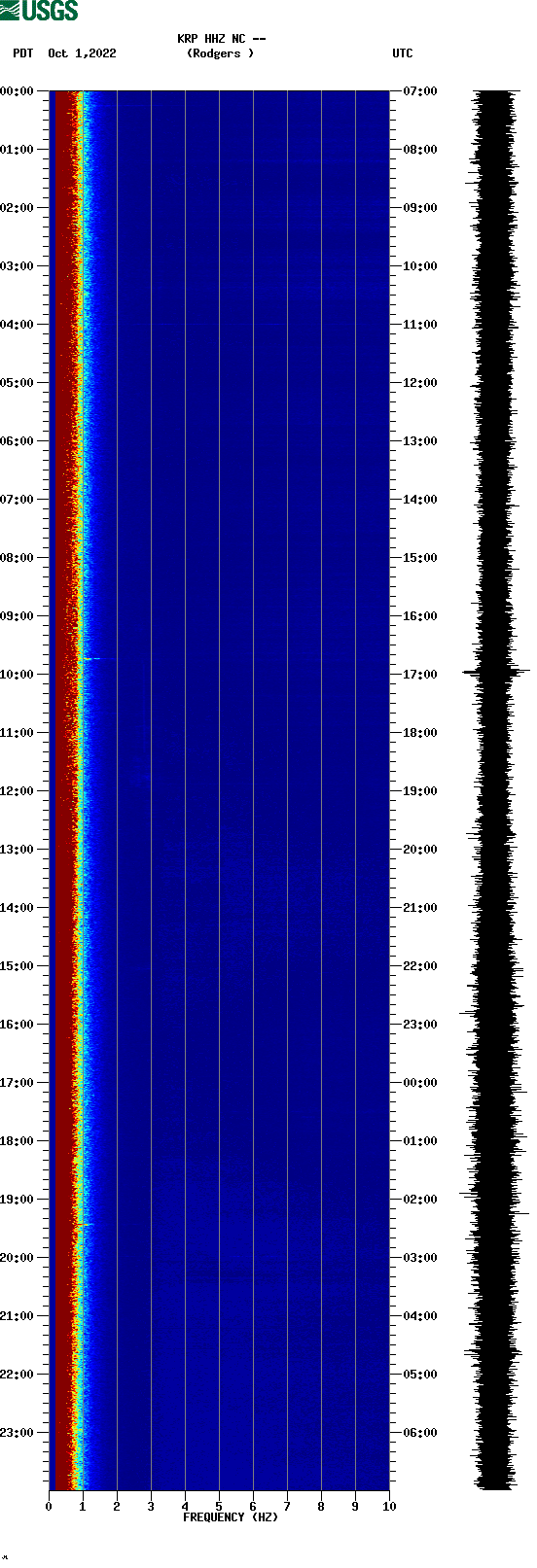
Task: Click the seismogram spike near 17:00 UTC
Action: (x=496, y=671)
